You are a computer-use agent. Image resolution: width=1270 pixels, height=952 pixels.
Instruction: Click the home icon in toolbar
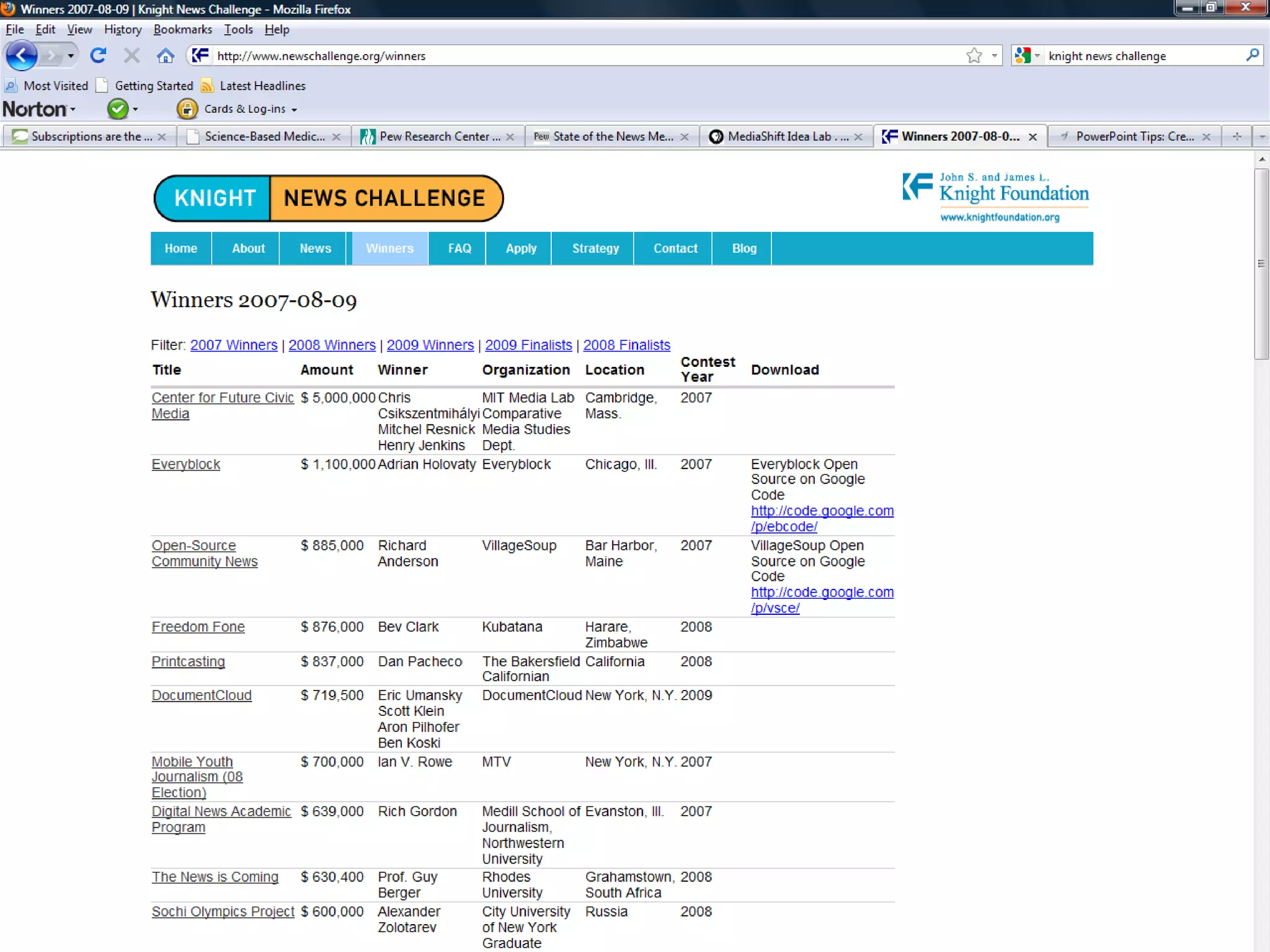click(165, 56)
